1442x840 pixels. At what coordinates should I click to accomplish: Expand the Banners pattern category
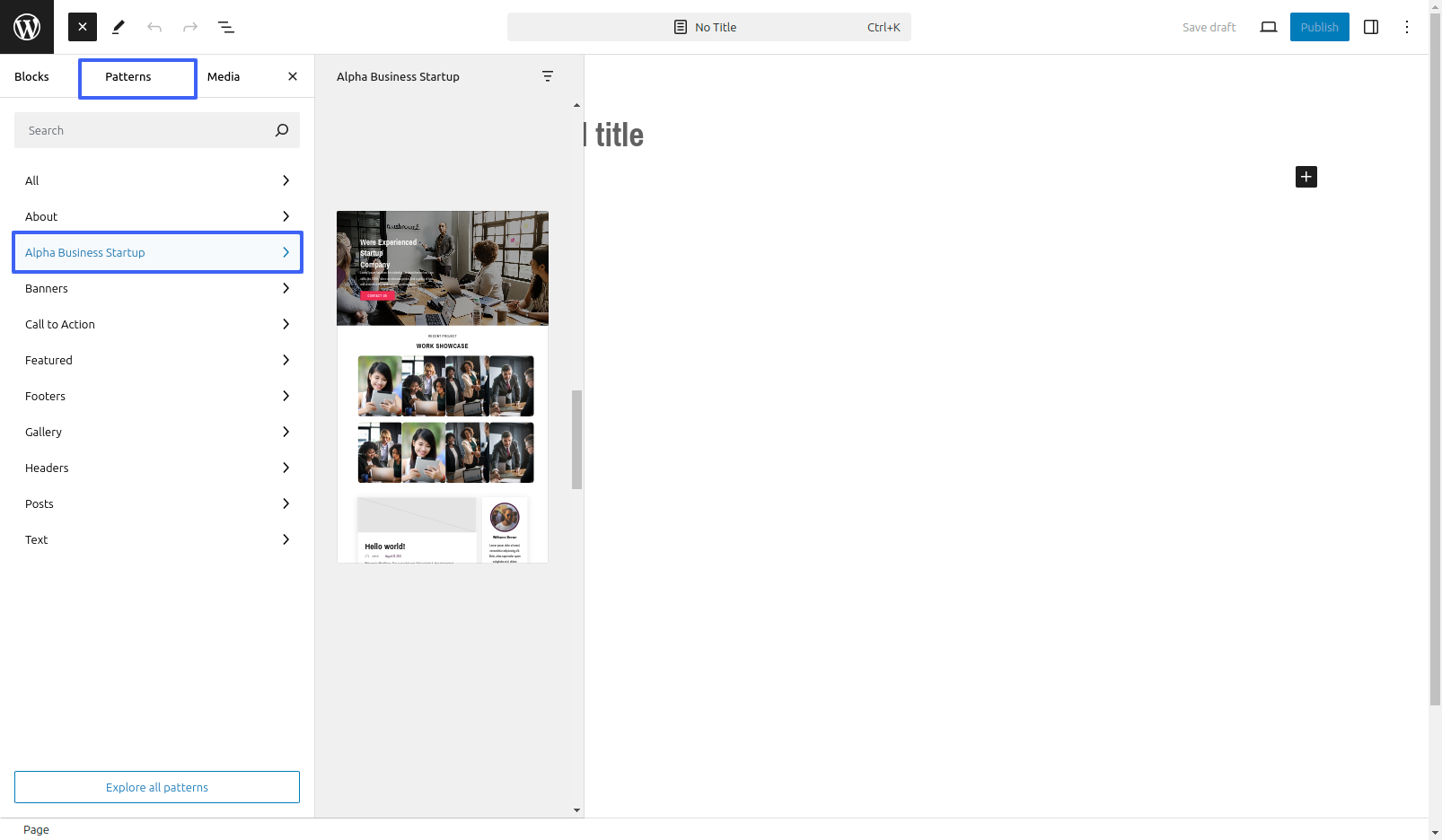coord(157,288)
